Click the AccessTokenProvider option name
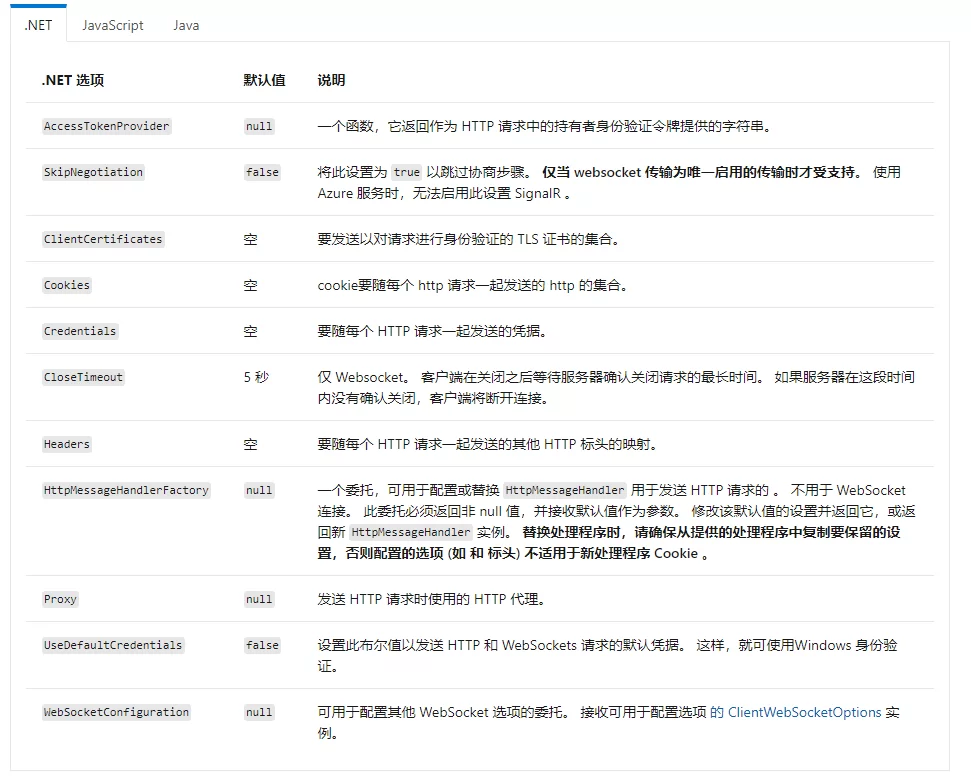This screenshot has height=781, width=971. (x=107, y=126)
